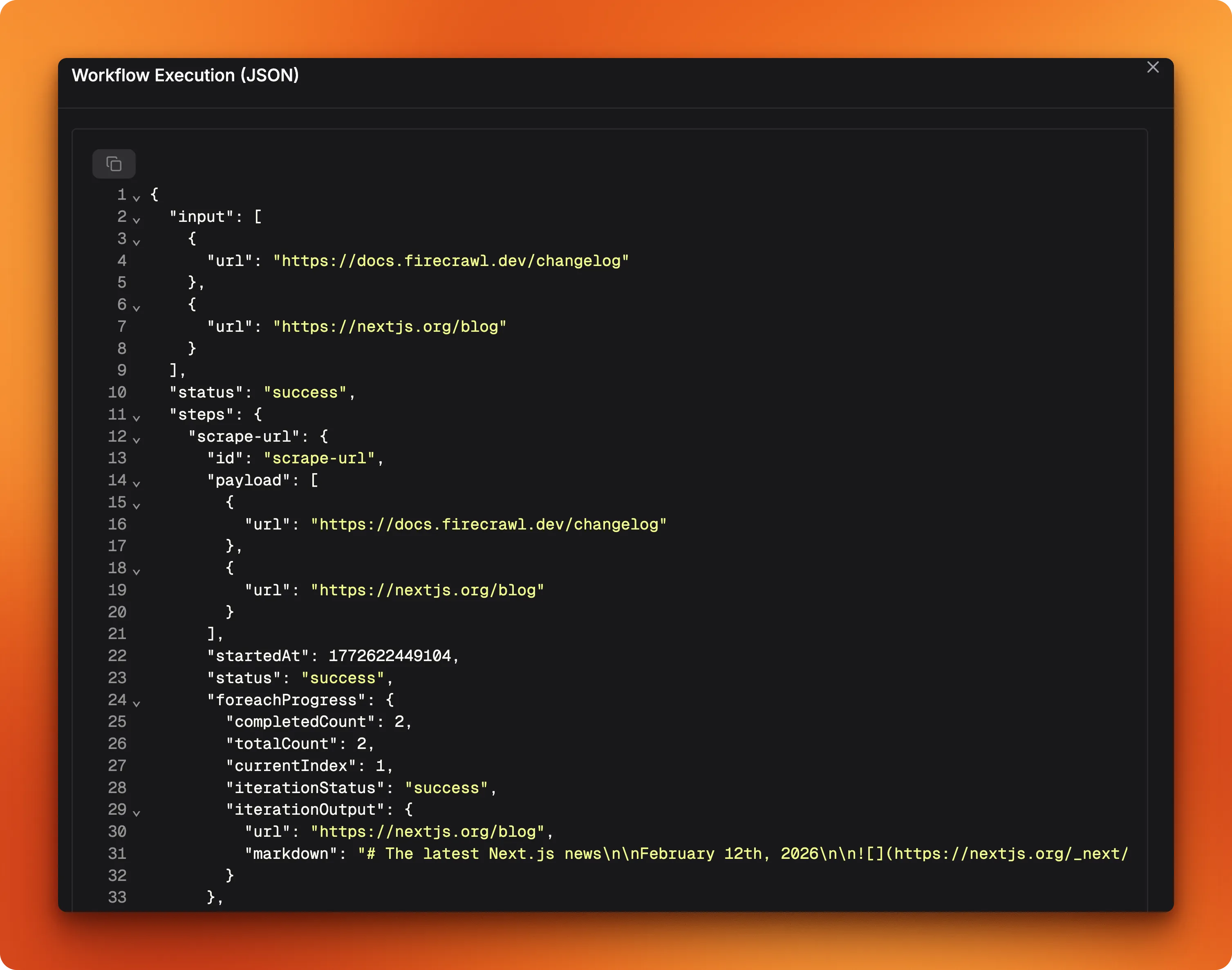The image size is (1232, 970).
Task: Collapse the "steps" object
Action: 136,418
